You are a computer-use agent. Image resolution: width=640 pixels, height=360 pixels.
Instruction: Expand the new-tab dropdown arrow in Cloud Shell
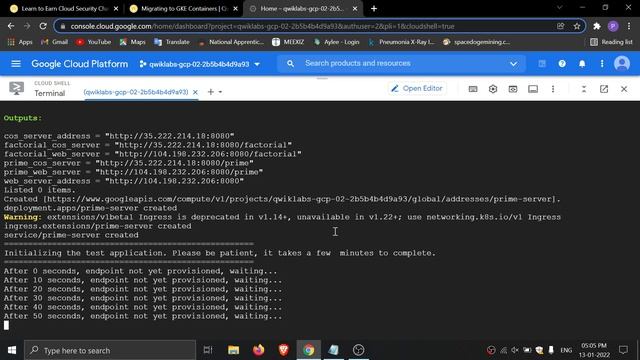[220, 92]
